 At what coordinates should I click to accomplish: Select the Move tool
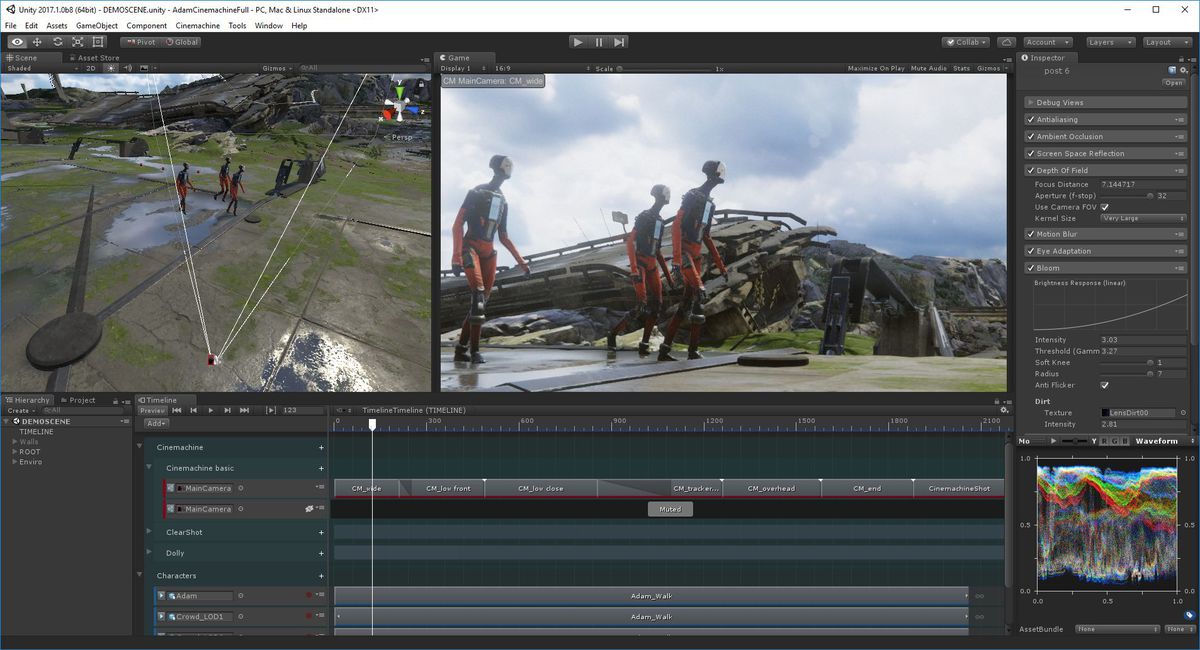coord(37,42)
